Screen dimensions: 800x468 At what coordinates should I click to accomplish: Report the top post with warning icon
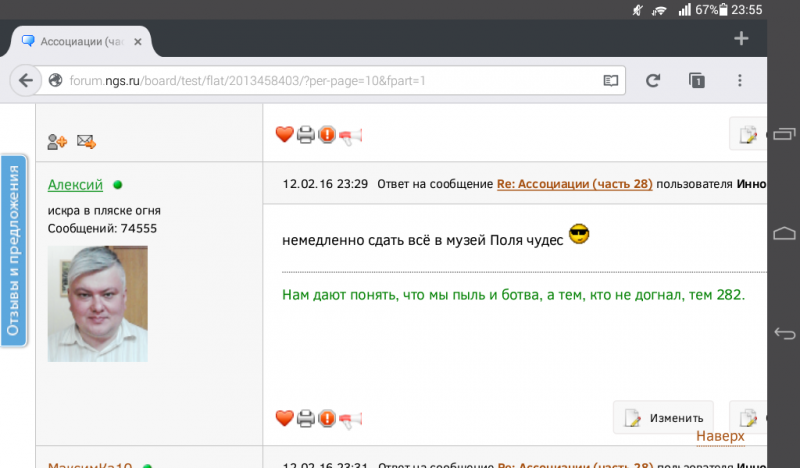click(x=327, y=134)
